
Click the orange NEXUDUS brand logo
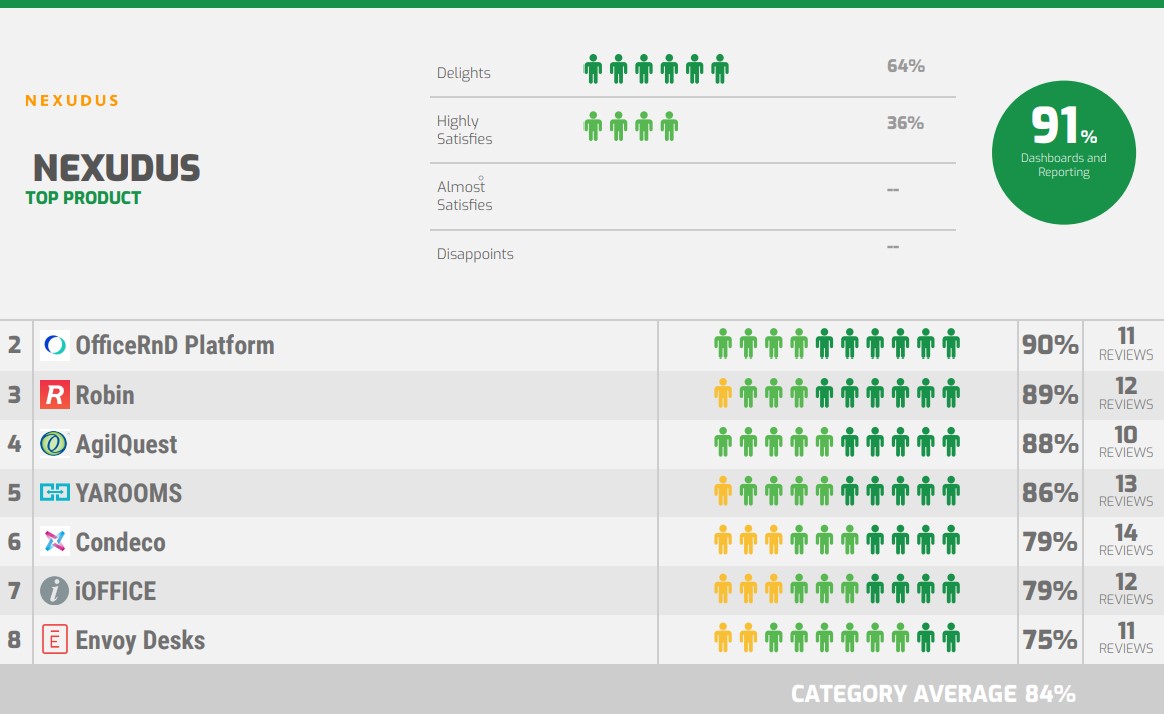click(72, 100)
